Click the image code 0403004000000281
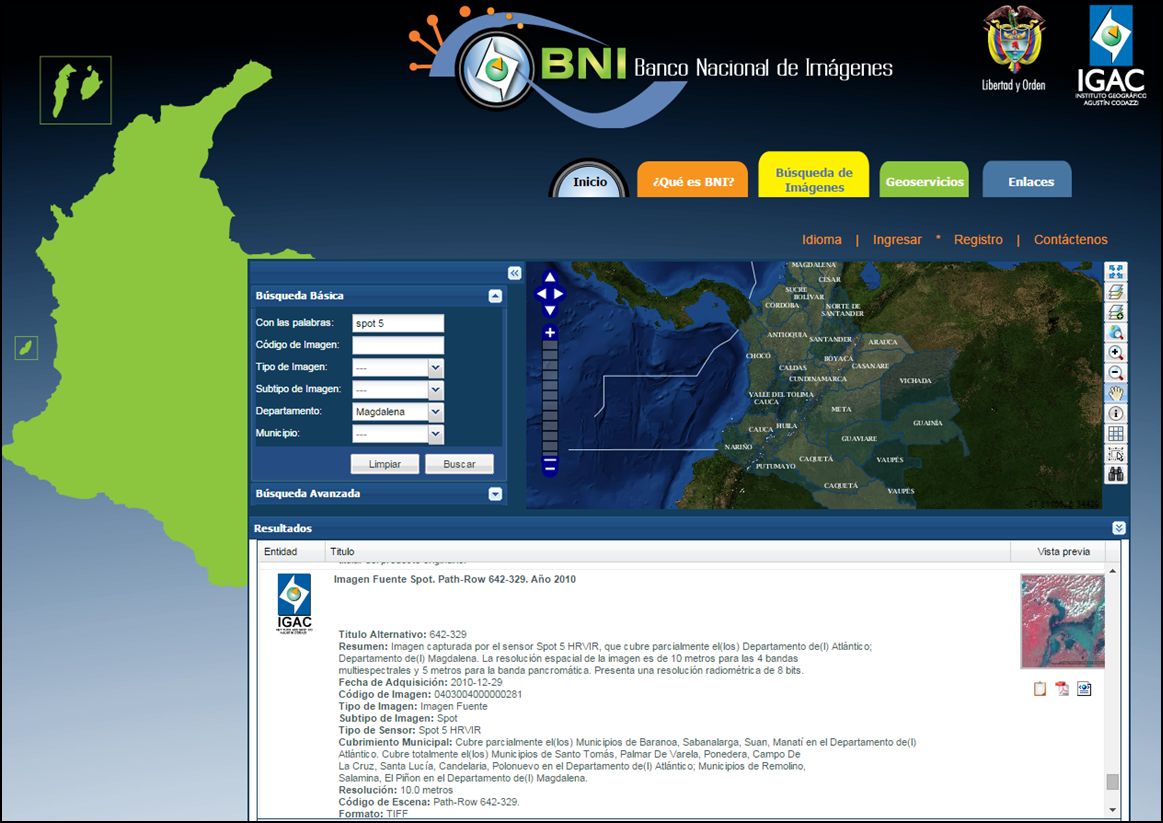 tap(478, 695)
